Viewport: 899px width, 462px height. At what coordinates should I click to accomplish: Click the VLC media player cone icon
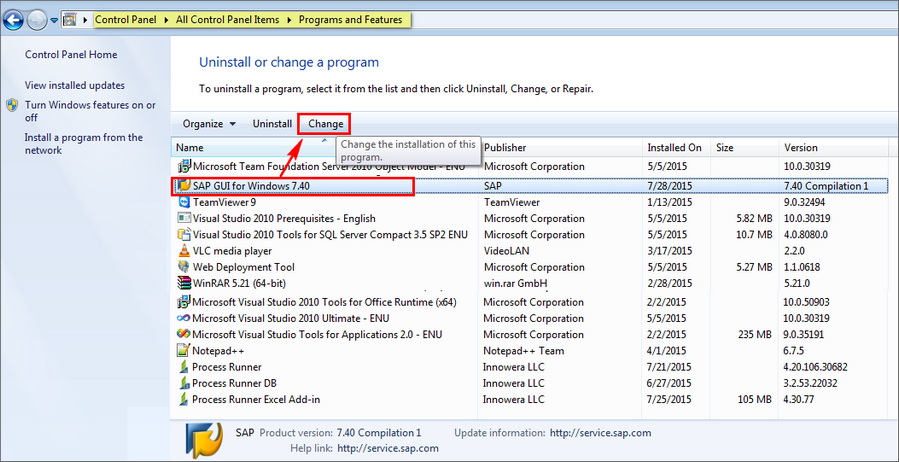point(183,251)
